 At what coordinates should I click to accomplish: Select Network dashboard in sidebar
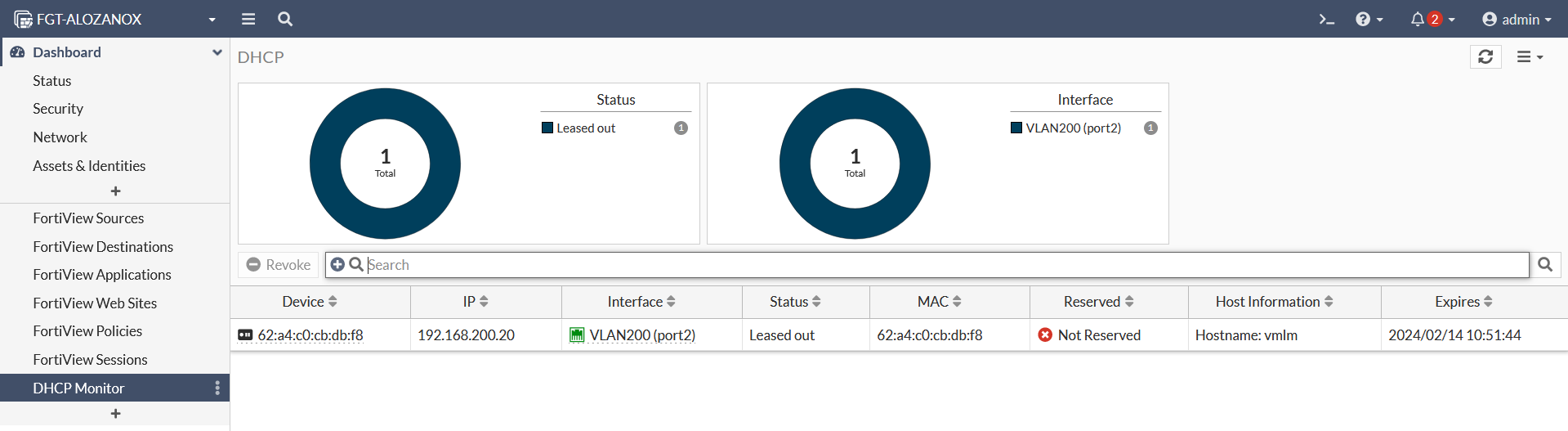click(x=60, y=137)
